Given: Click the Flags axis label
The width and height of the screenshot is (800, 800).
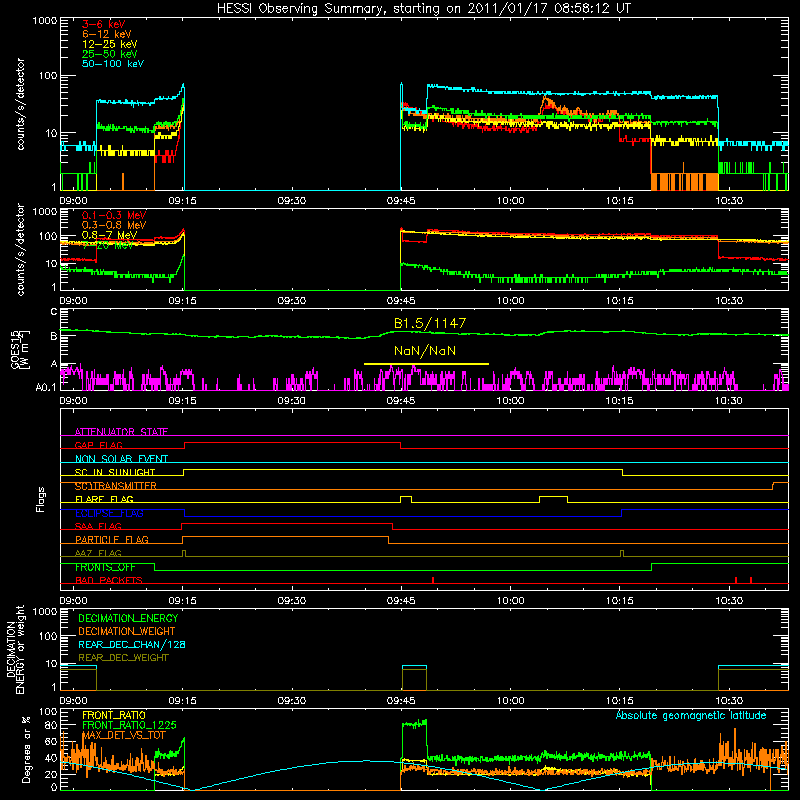Looking at the screenshot, I should pyautogui.click(x=40, y=499).
